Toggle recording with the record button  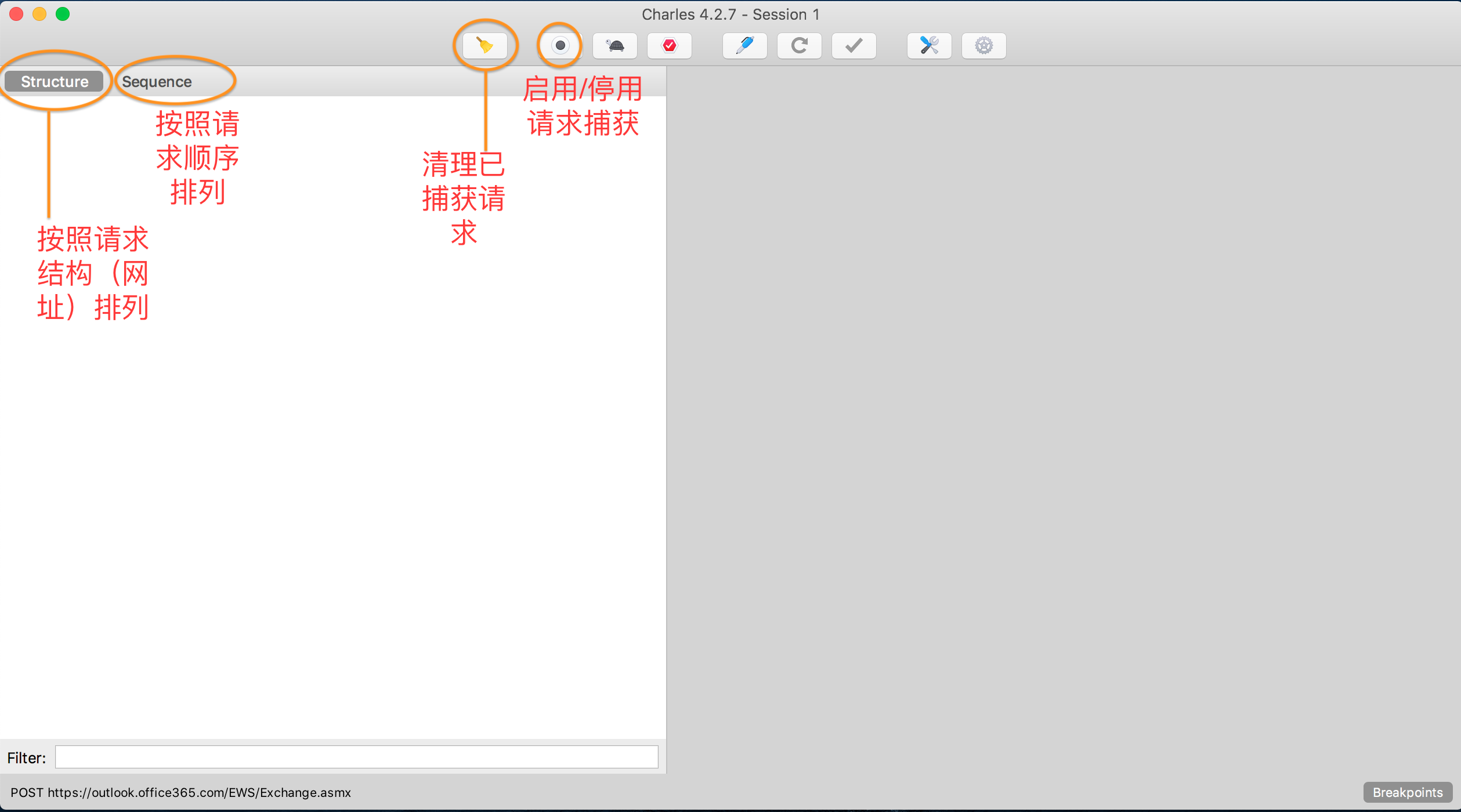(x=560, y=45)
